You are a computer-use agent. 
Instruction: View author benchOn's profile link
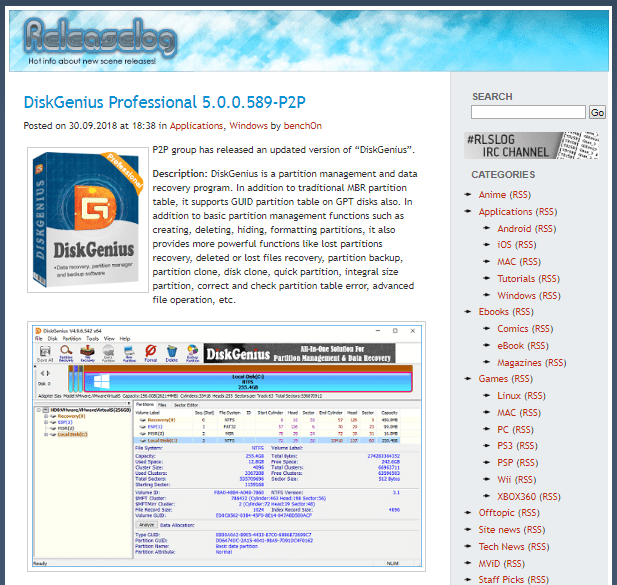[x=301, y=126]
